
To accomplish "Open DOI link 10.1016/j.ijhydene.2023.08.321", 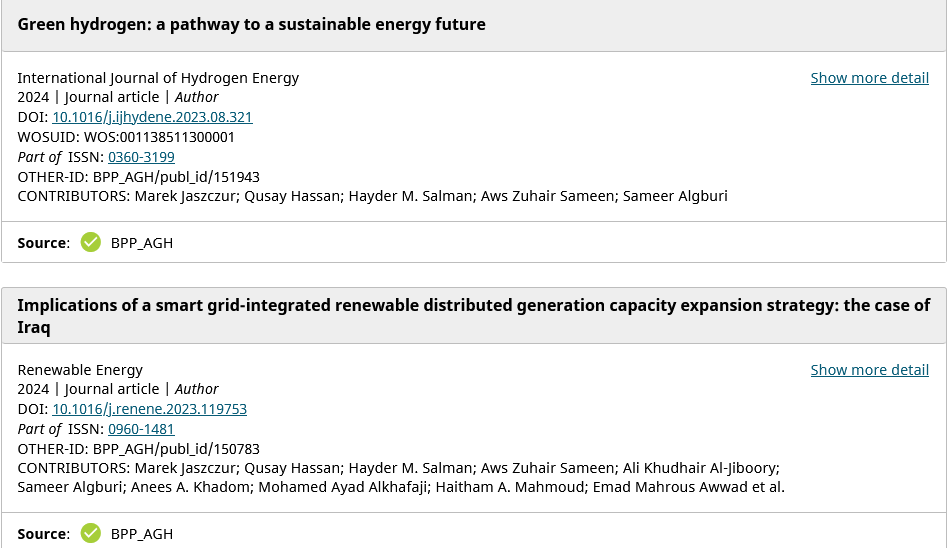I will point(152,117).
